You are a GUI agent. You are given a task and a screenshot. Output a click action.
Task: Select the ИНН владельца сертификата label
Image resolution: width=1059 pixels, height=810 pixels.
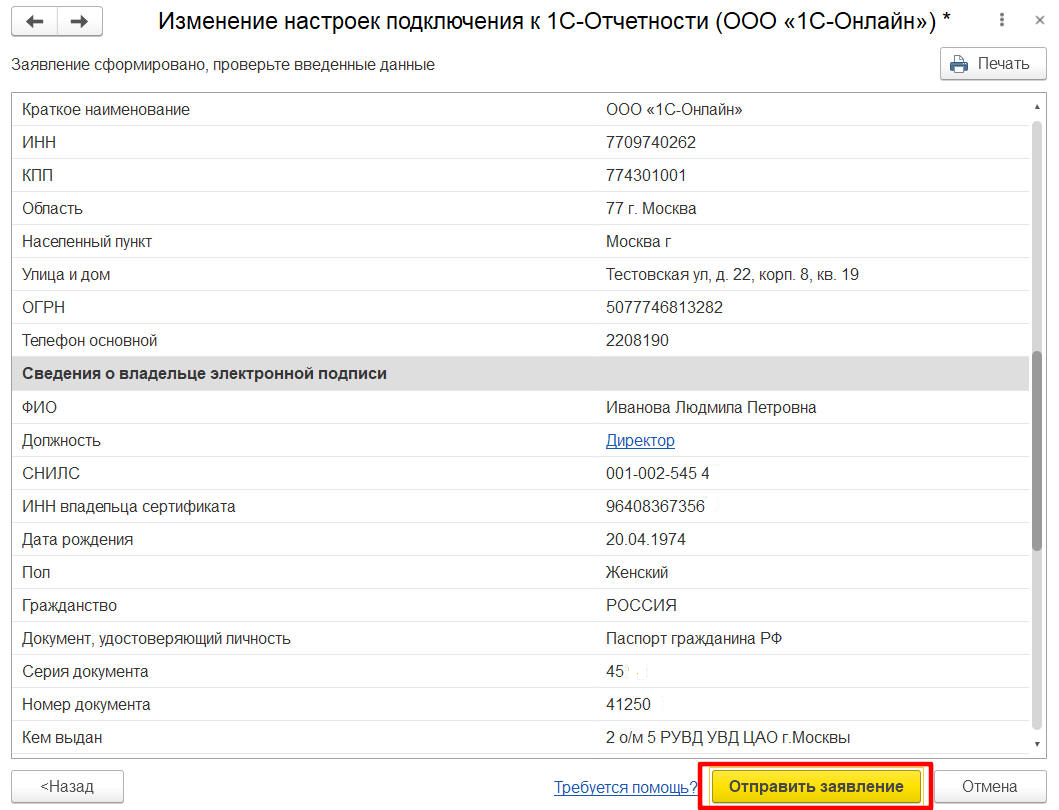(x=128, y=507)
